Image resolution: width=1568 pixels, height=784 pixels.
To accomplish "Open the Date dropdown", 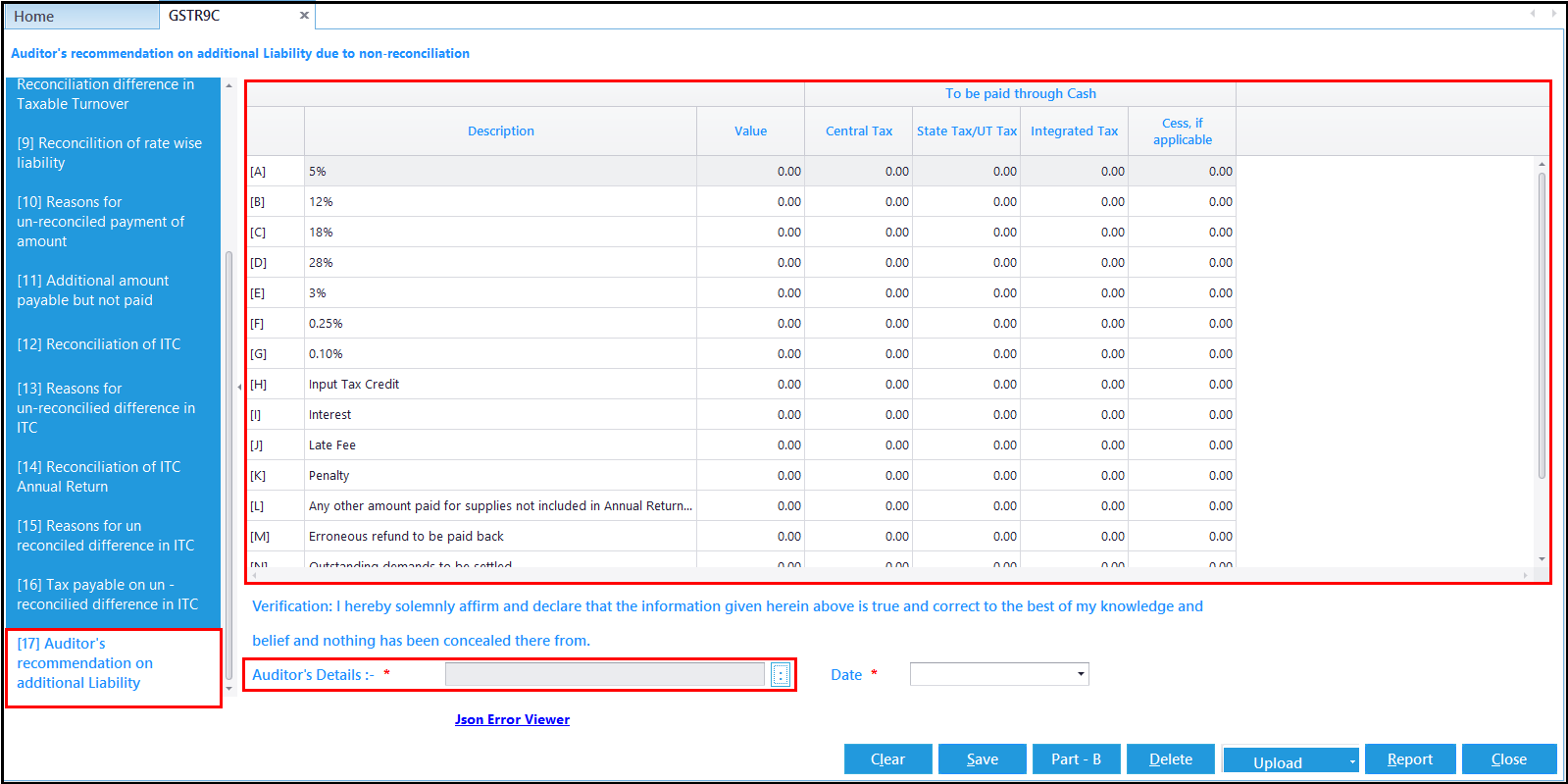I will [1081, 674].
